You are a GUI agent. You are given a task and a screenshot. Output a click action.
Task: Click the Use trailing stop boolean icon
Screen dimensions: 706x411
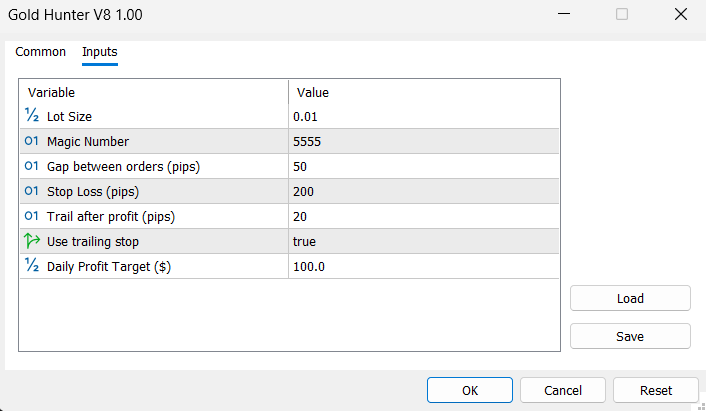(31, 242)
